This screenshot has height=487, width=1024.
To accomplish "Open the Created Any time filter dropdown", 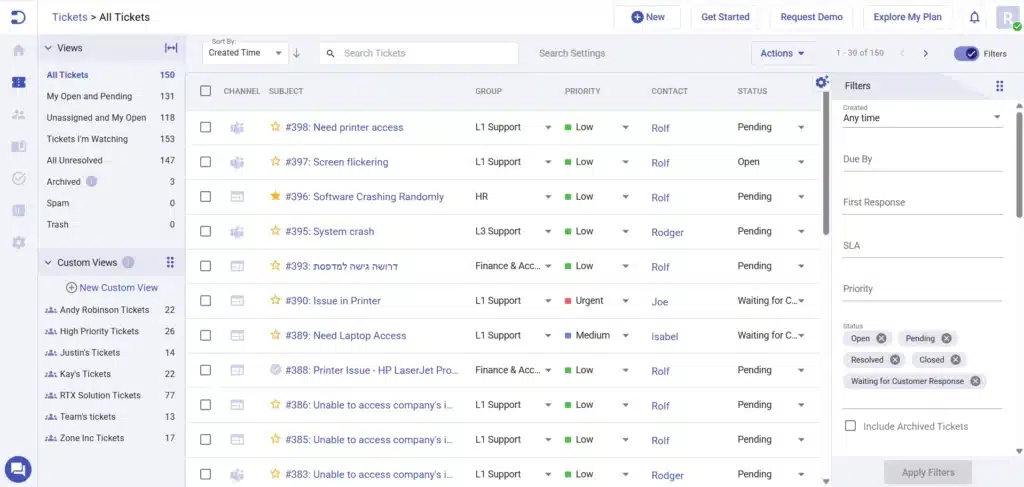I will tap(922, 118).
